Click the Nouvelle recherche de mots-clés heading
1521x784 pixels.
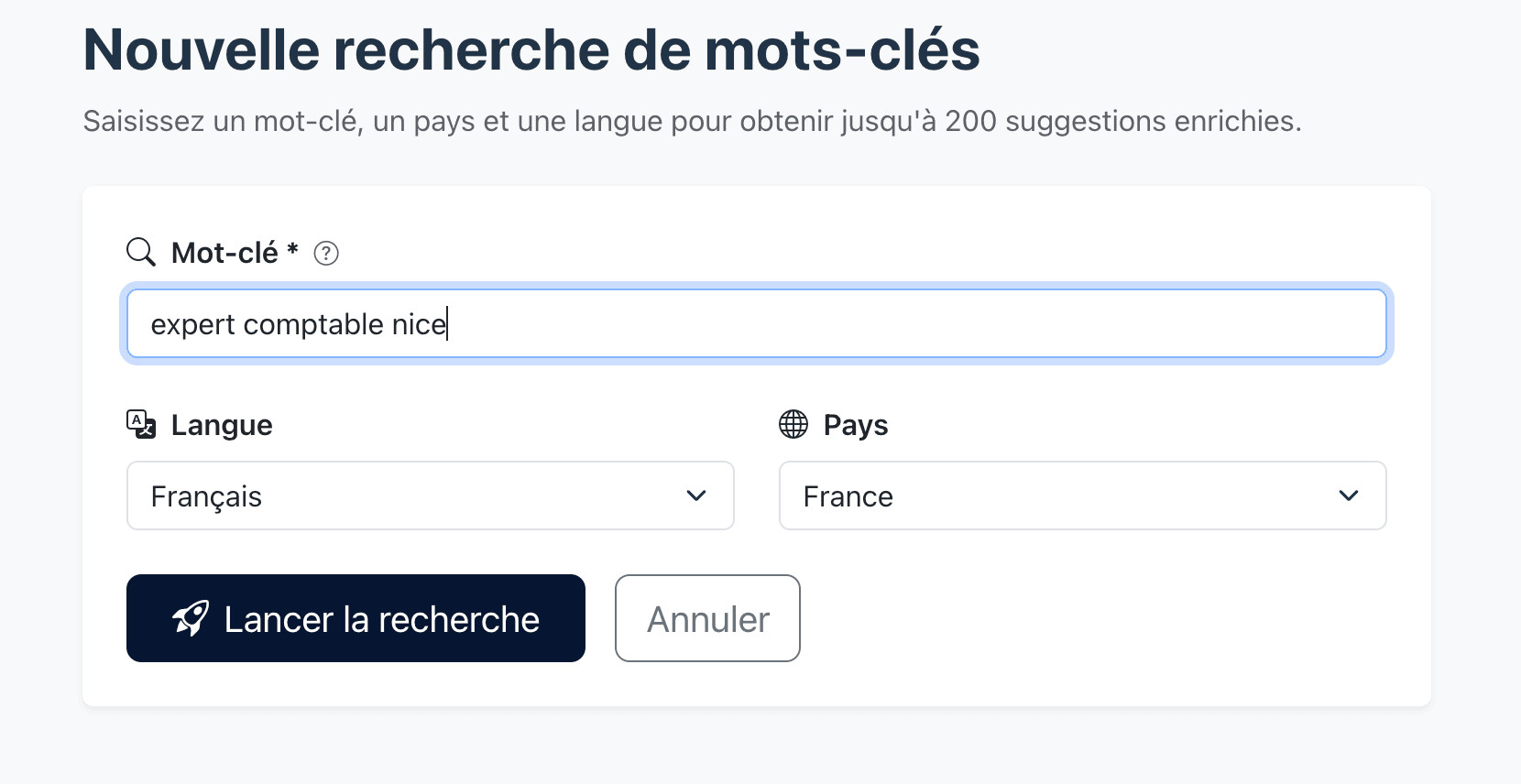coord(531,49)
